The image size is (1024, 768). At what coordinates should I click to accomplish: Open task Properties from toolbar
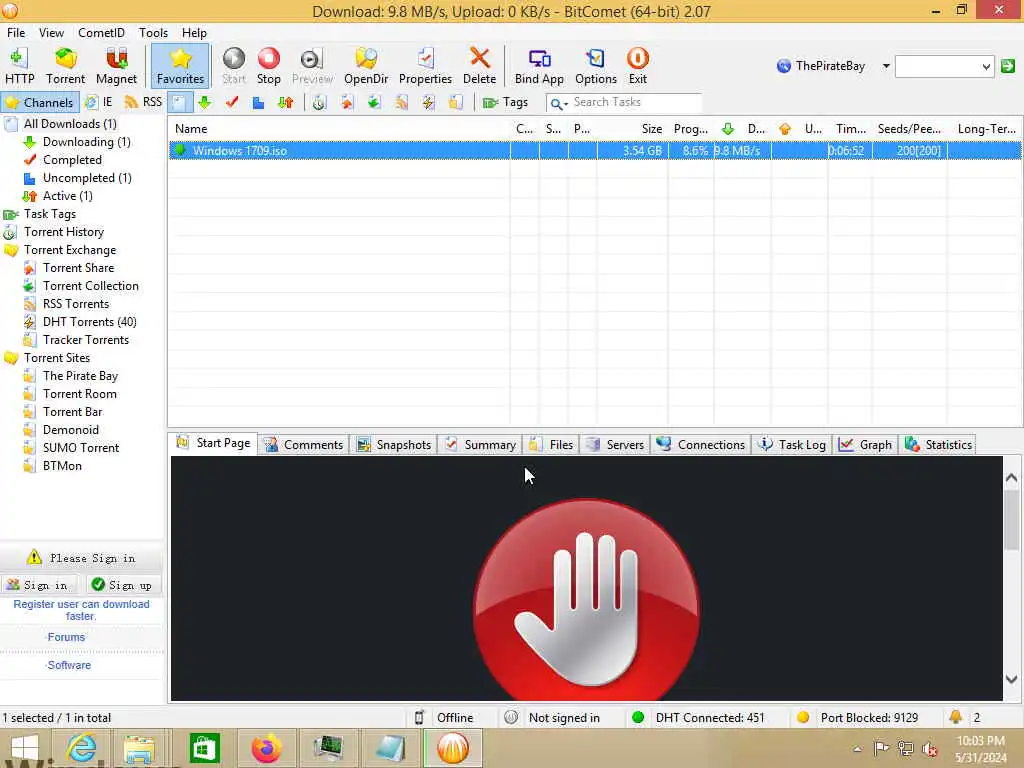click(x=425, y=66)
